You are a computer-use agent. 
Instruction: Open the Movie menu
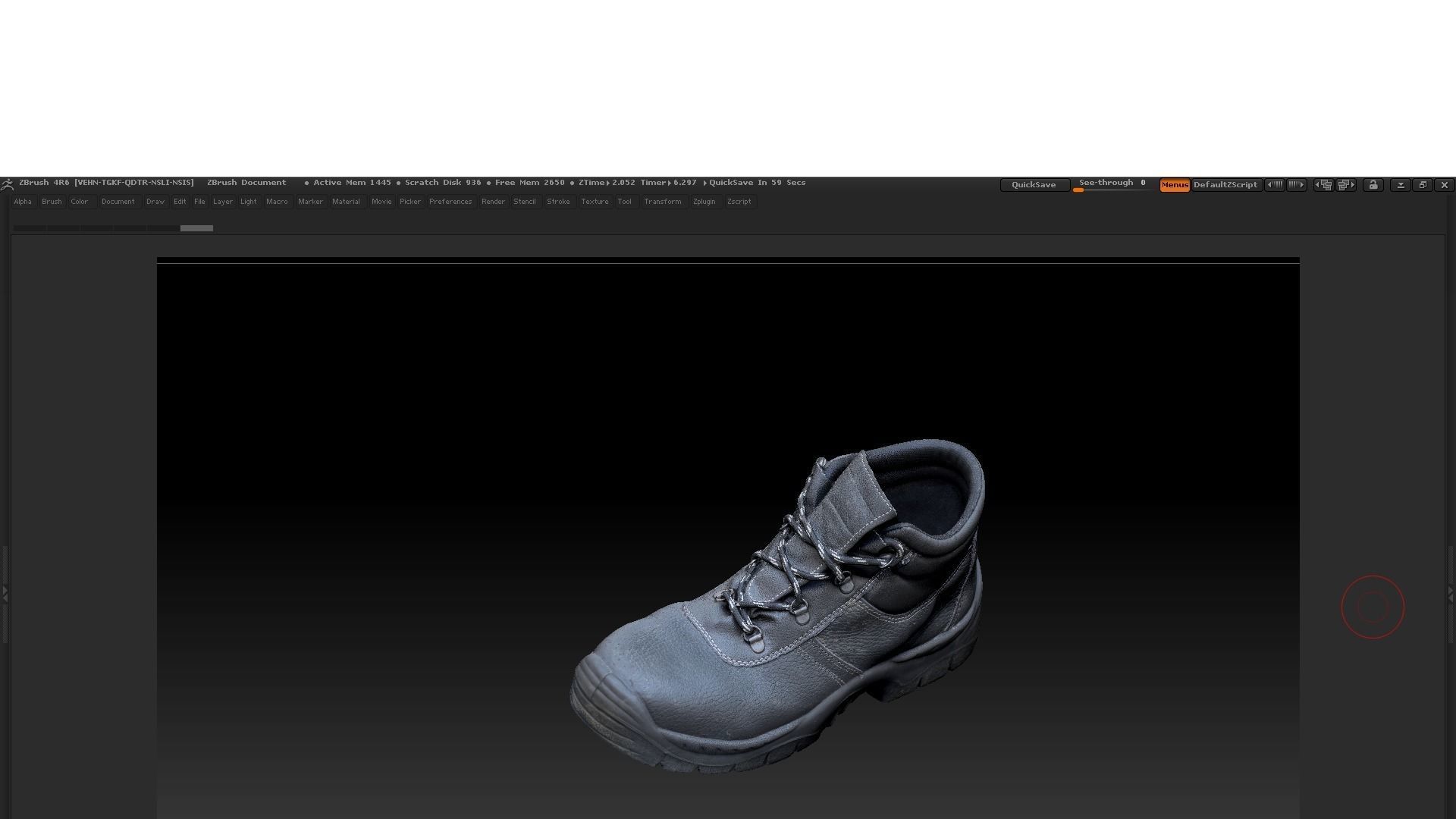pyautogui.click(x=381, y=202)
